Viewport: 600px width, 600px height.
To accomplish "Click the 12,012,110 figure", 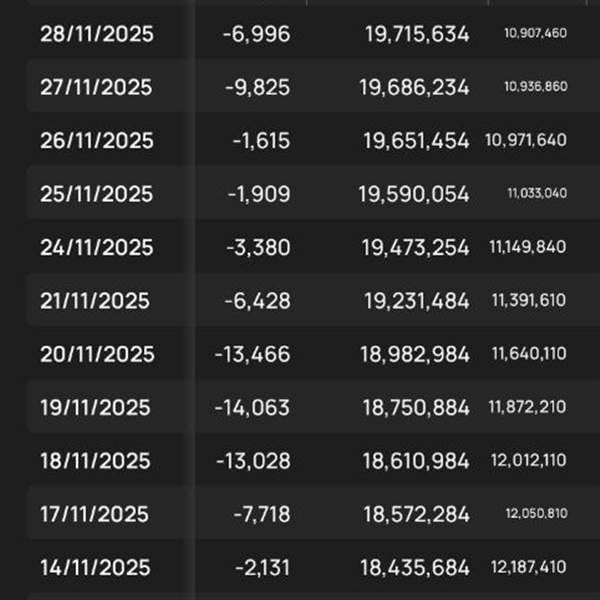I will coord(529,460).
